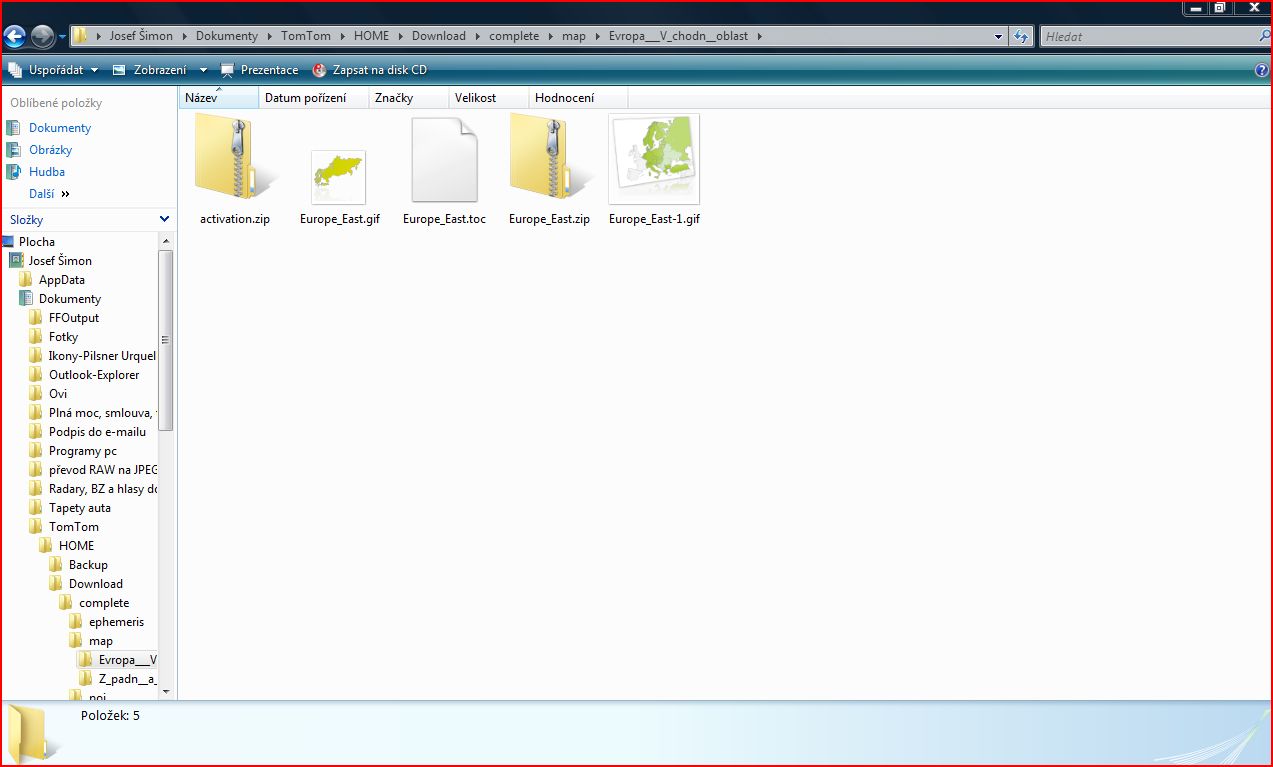Sort by the Velikost column header
This screenshot has width=1273, height=767.
(x=475, y=98)
